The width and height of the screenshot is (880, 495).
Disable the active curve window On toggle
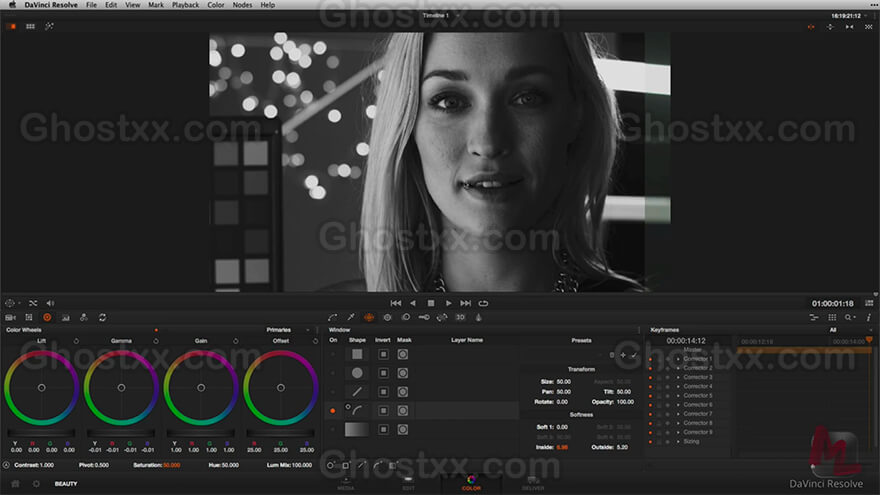click(x=333, y=411)
